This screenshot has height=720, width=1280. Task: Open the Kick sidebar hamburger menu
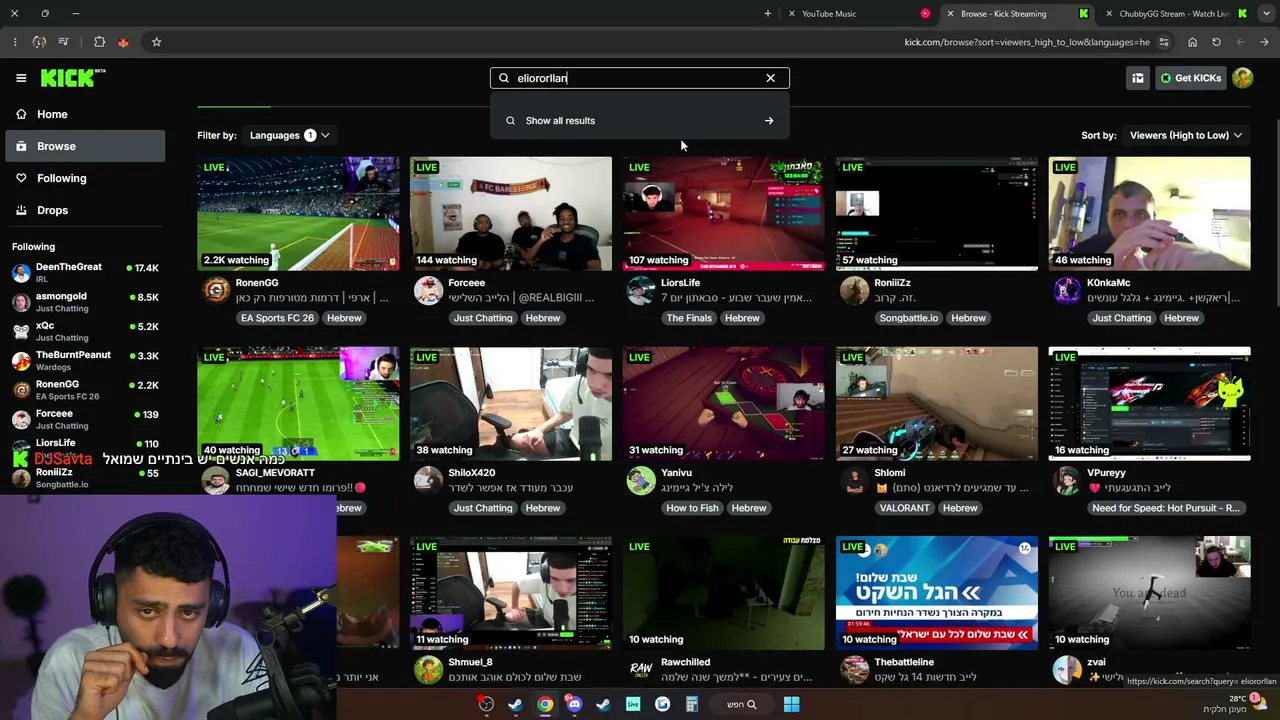(x=21, y=78)
